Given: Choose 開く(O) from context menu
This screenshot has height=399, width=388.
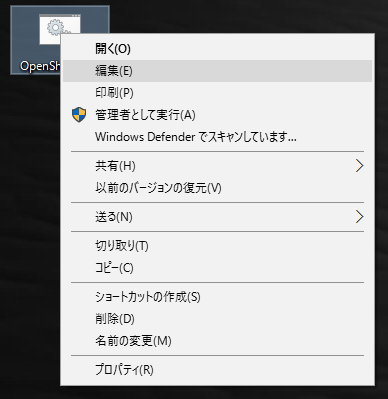Looking at the screenshot, I should (x=217, y=49).
